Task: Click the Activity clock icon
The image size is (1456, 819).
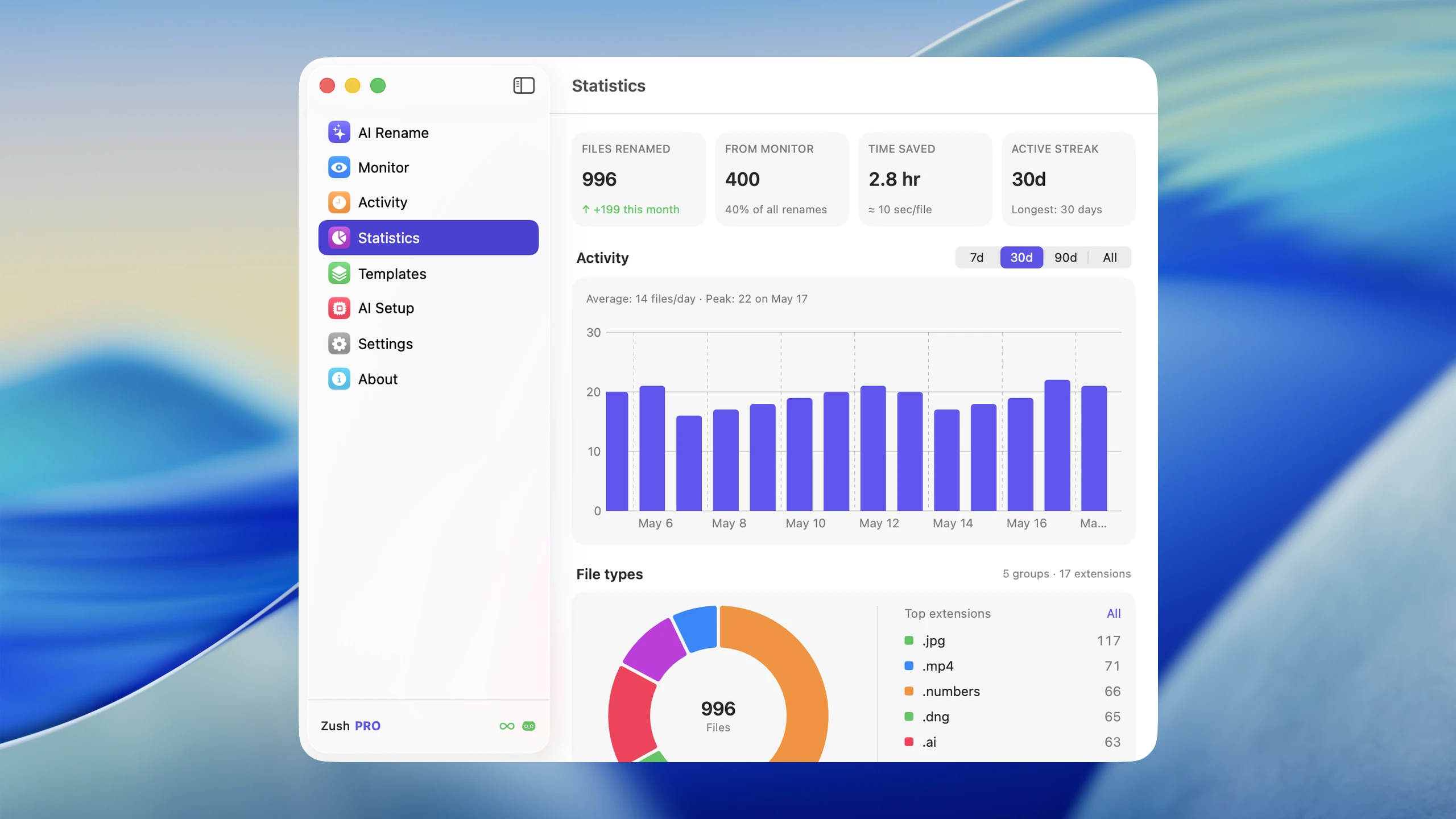Action: click(x=339, y=202)
